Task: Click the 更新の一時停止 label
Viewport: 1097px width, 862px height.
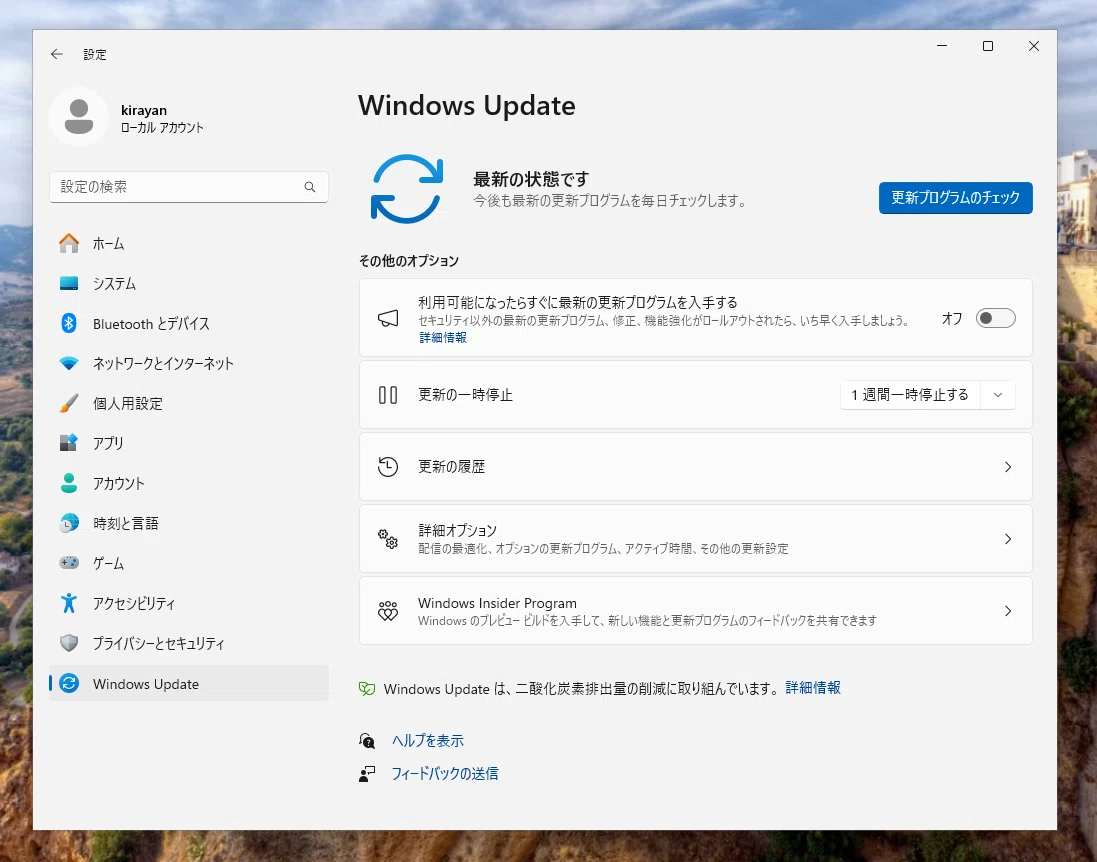Action: 465,395
